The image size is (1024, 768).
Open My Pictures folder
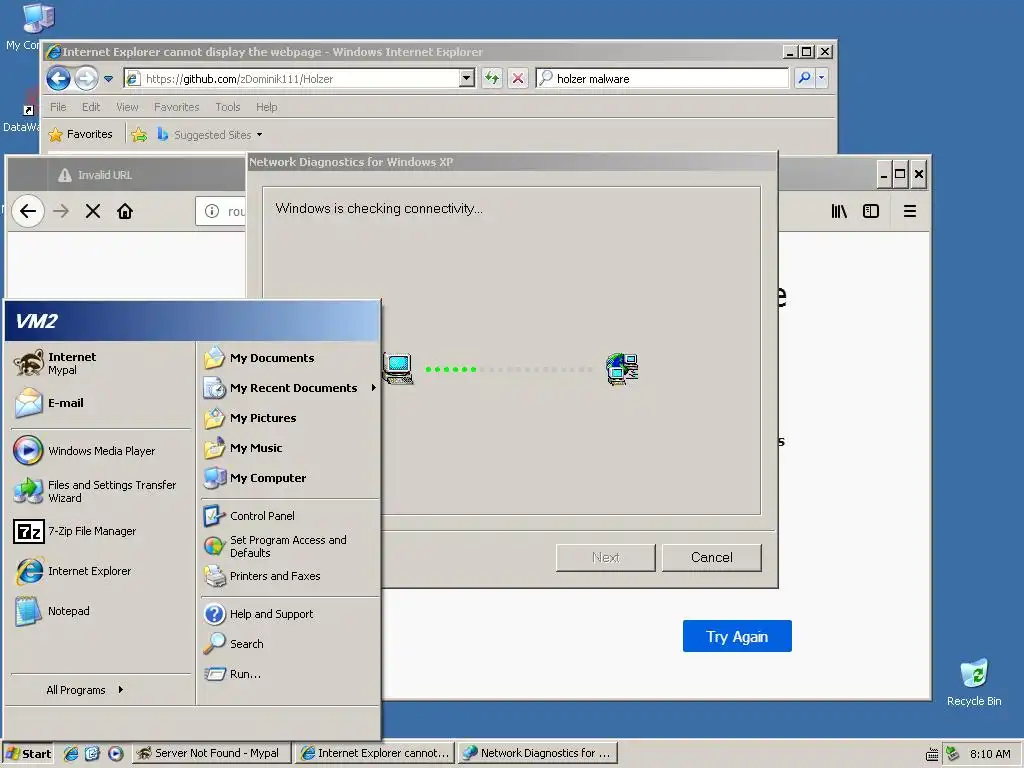(289, 418)
